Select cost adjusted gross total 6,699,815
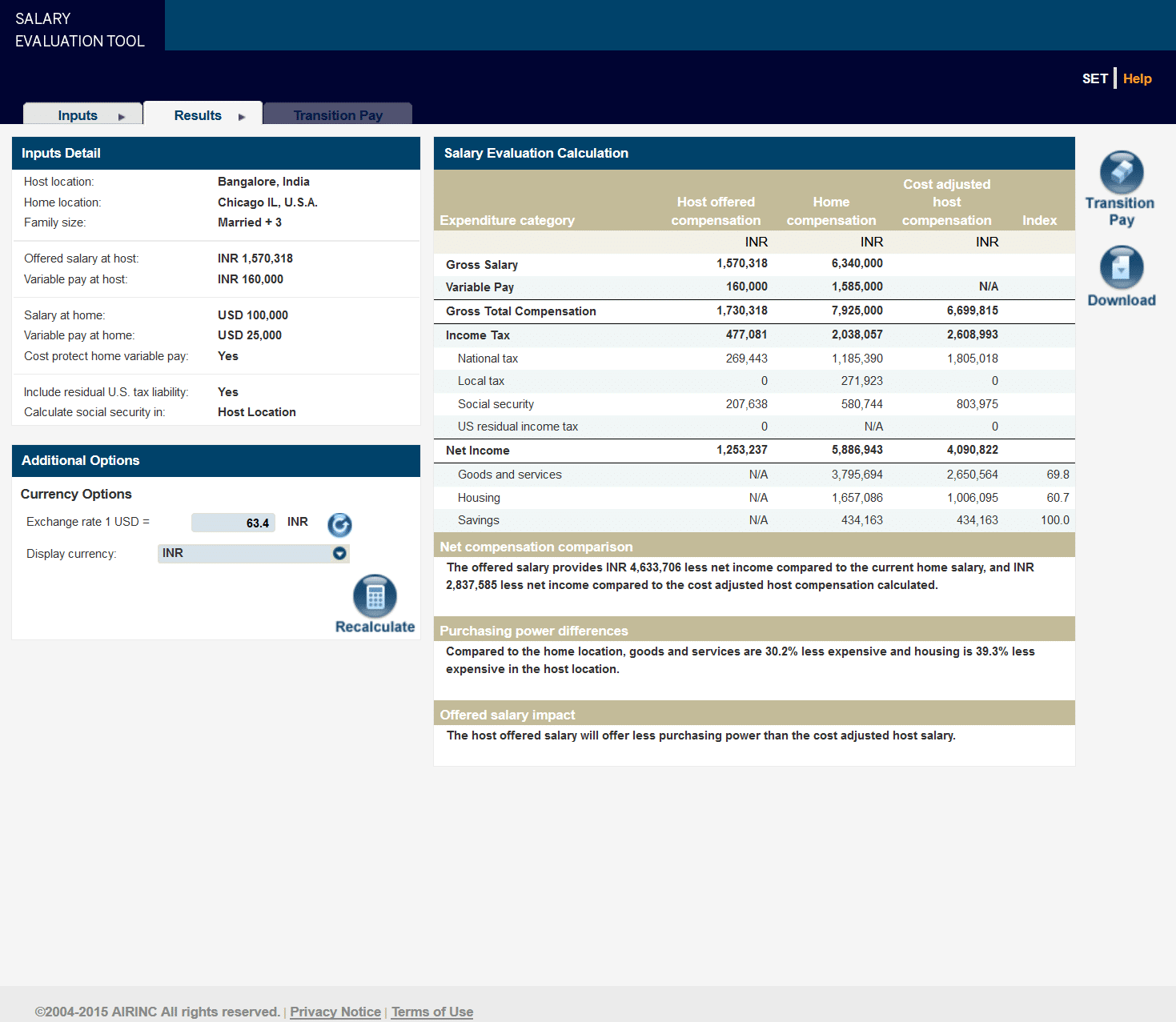Image resolution: width=1176 pixels, height=1022 pixels. coord(972,311)
